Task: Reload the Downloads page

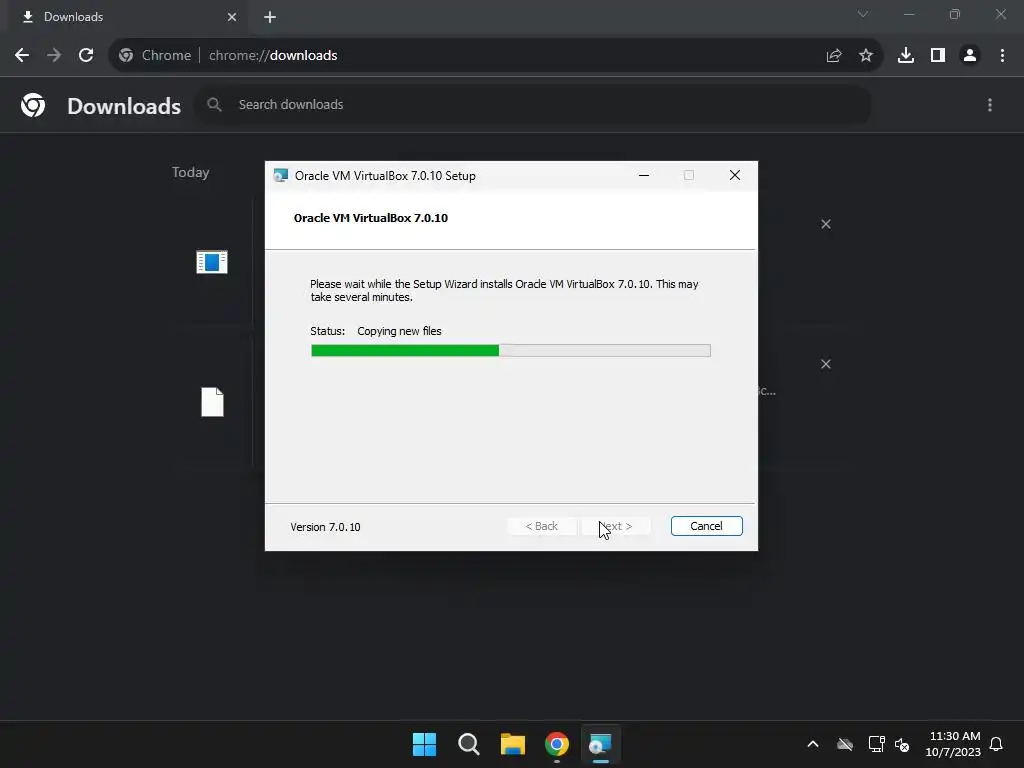Action: [x=86, y=56]
